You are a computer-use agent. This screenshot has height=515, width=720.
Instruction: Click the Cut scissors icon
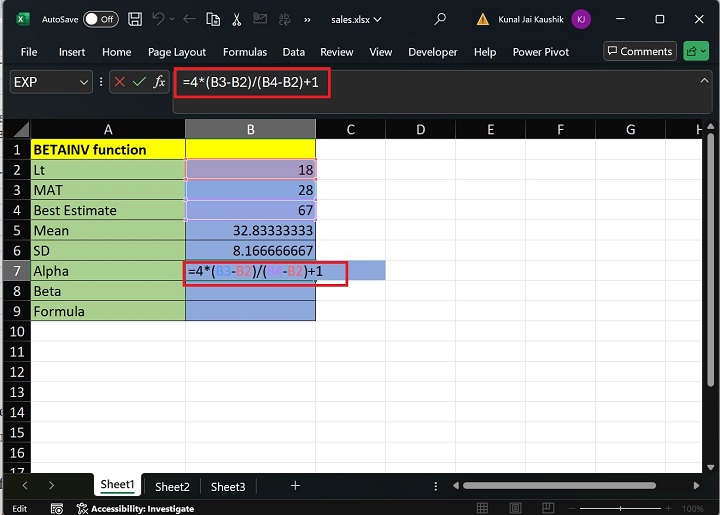(236, 19)
